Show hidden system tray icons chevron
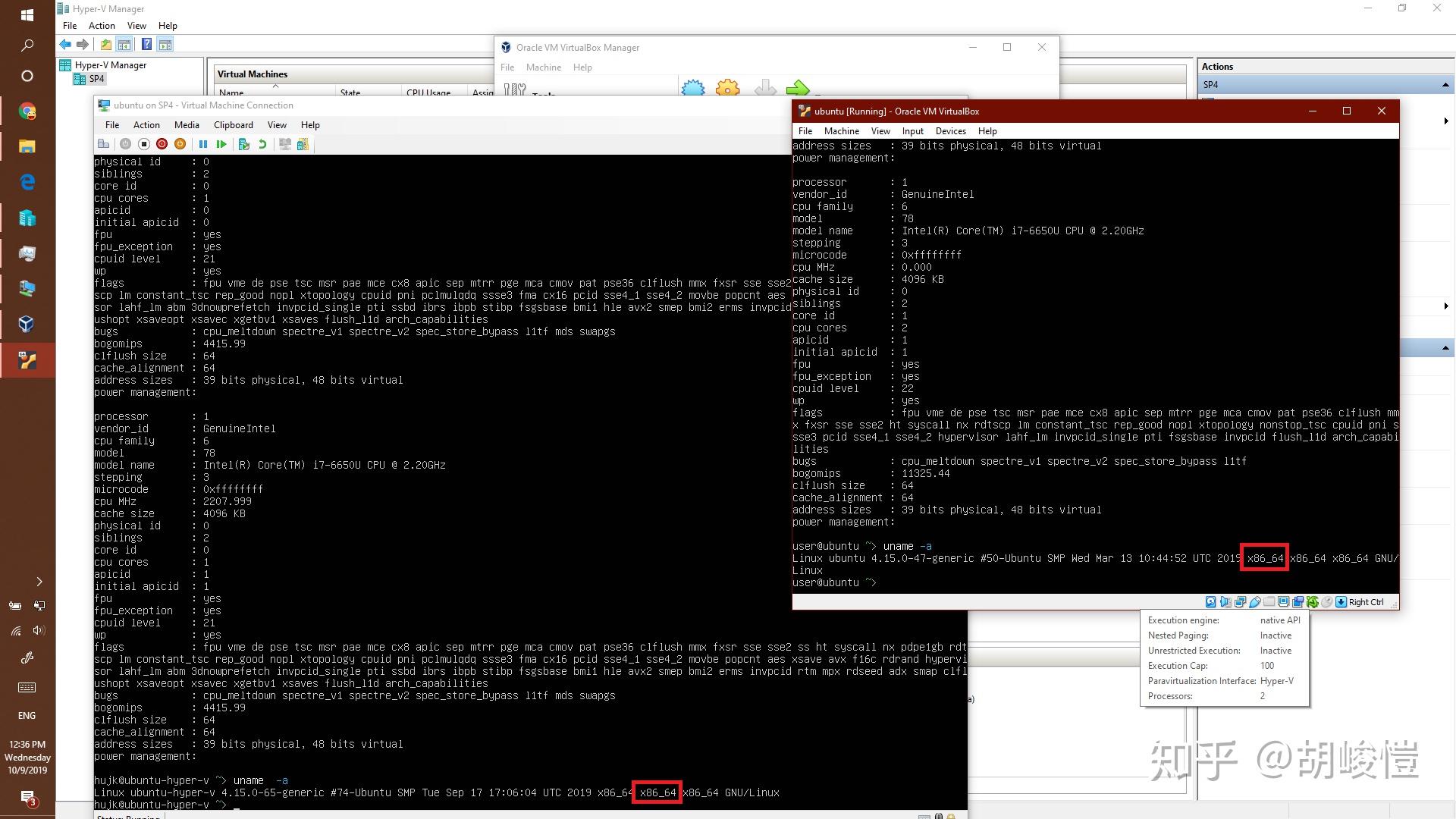This screenshot has height=819, width=1456. coord(39,582)
